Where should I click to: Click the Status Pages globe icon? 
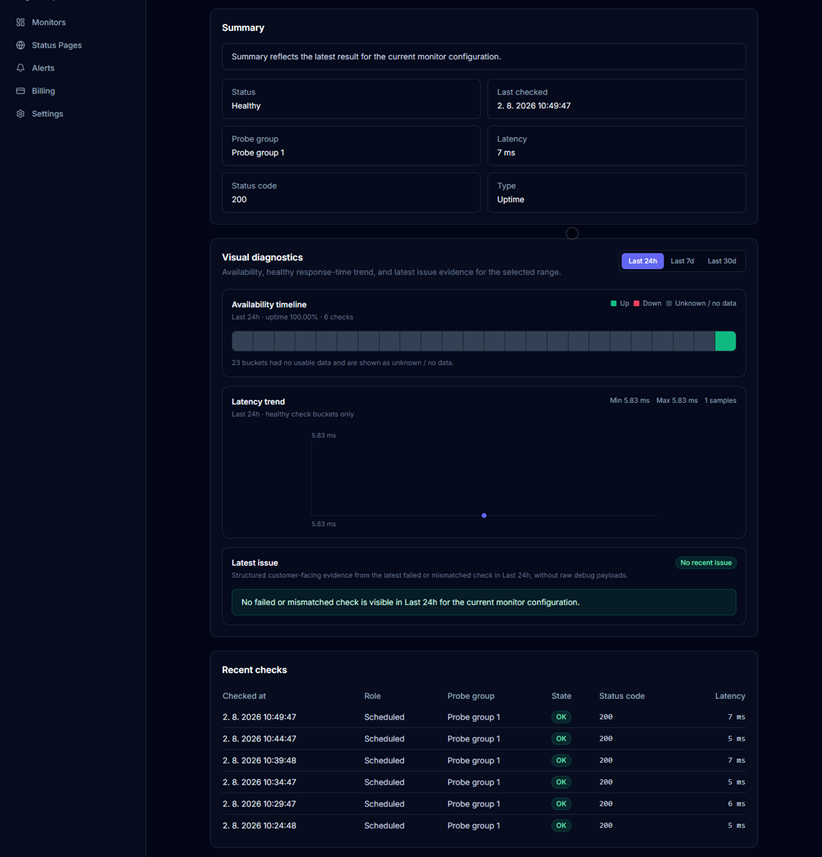[x=20, y=45]
